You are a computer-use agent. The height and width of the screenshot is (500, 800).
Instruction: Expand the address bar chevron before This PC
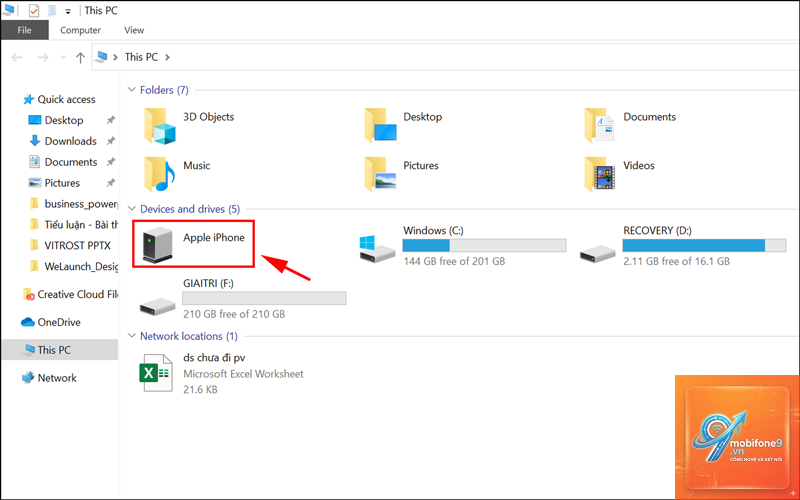116,57
